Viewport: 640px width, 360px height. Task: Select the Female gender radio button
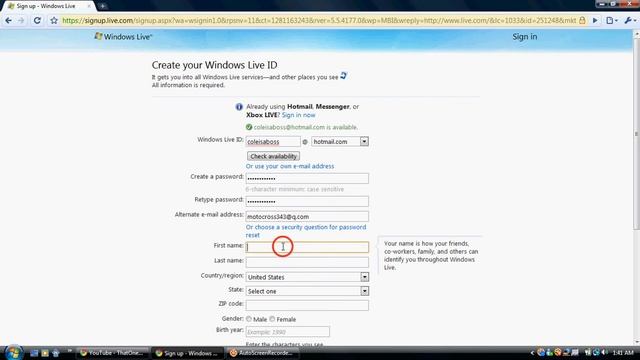click(x=272, y=319)
